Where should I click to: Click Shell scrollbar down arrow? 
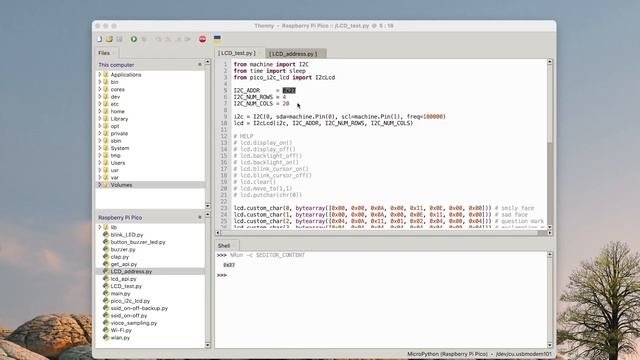[x=550, y=345]
